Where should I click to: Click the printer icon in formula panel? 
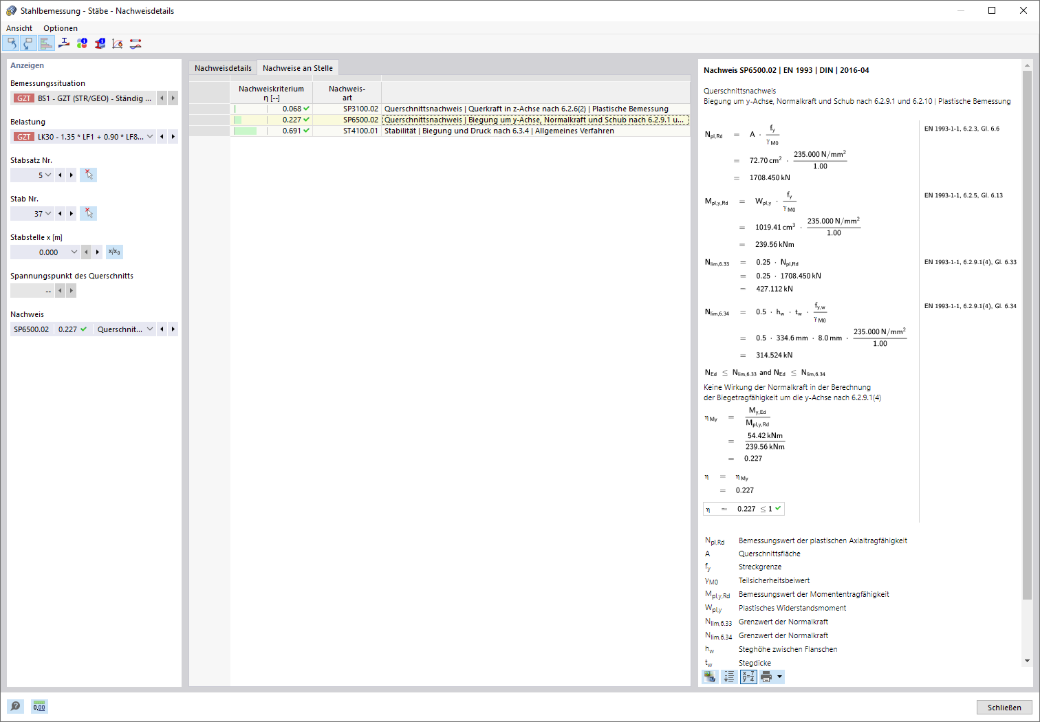coord(767,677)
